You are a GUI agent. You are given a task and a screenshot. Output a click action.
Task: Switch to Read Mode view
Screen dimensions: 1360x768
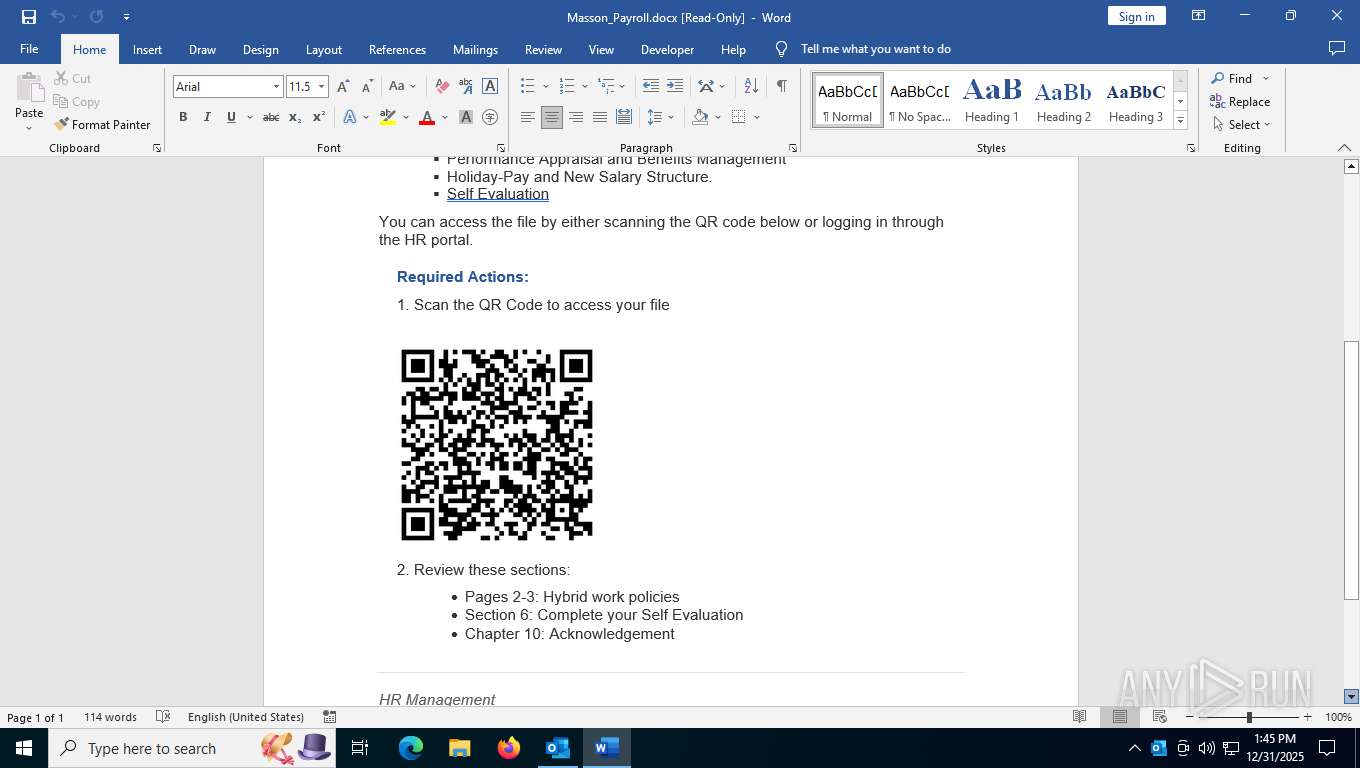(x=1080, y=717)
